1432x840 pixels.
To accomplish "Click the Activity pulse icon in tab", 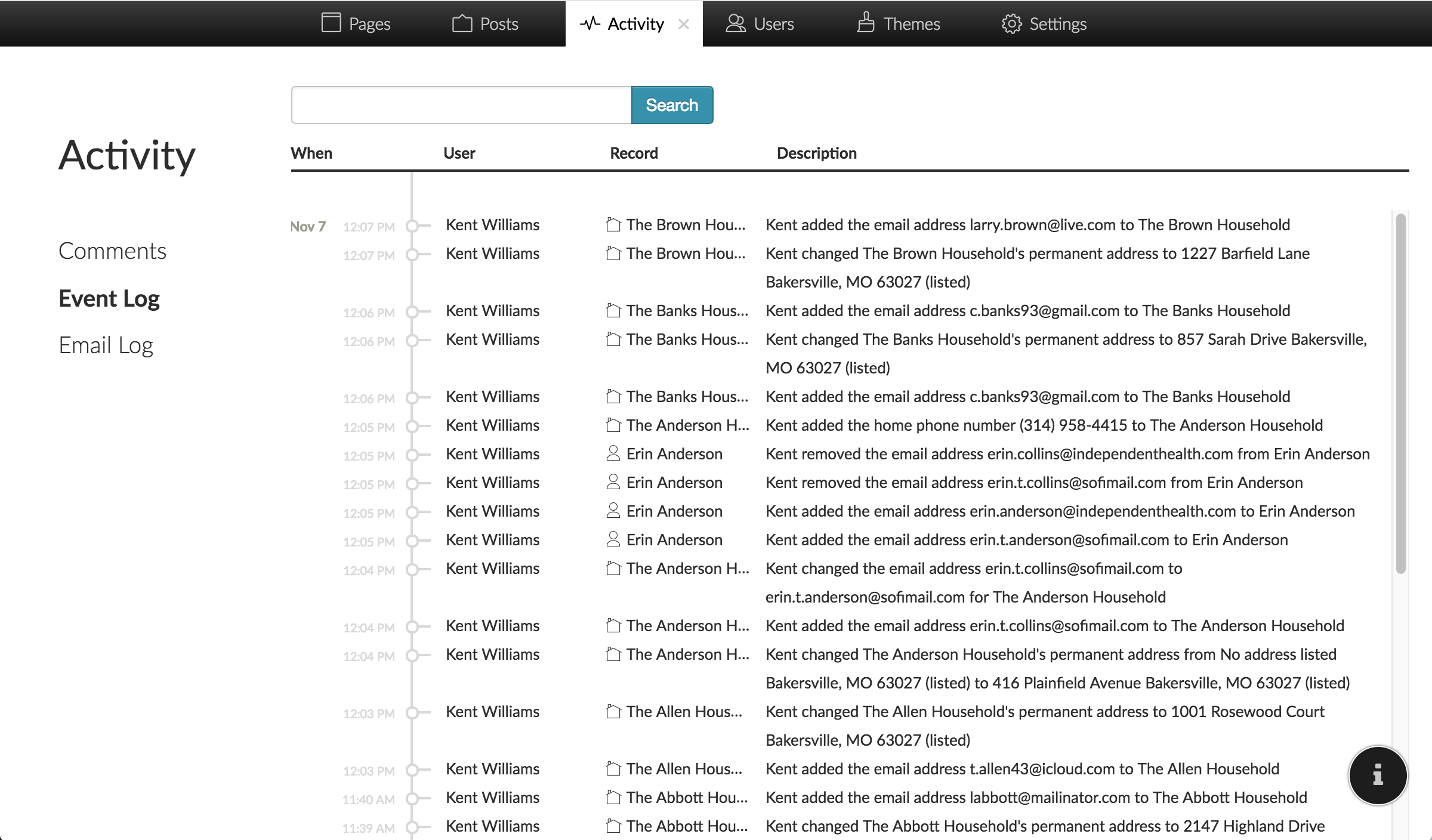I will coord(590,23).
